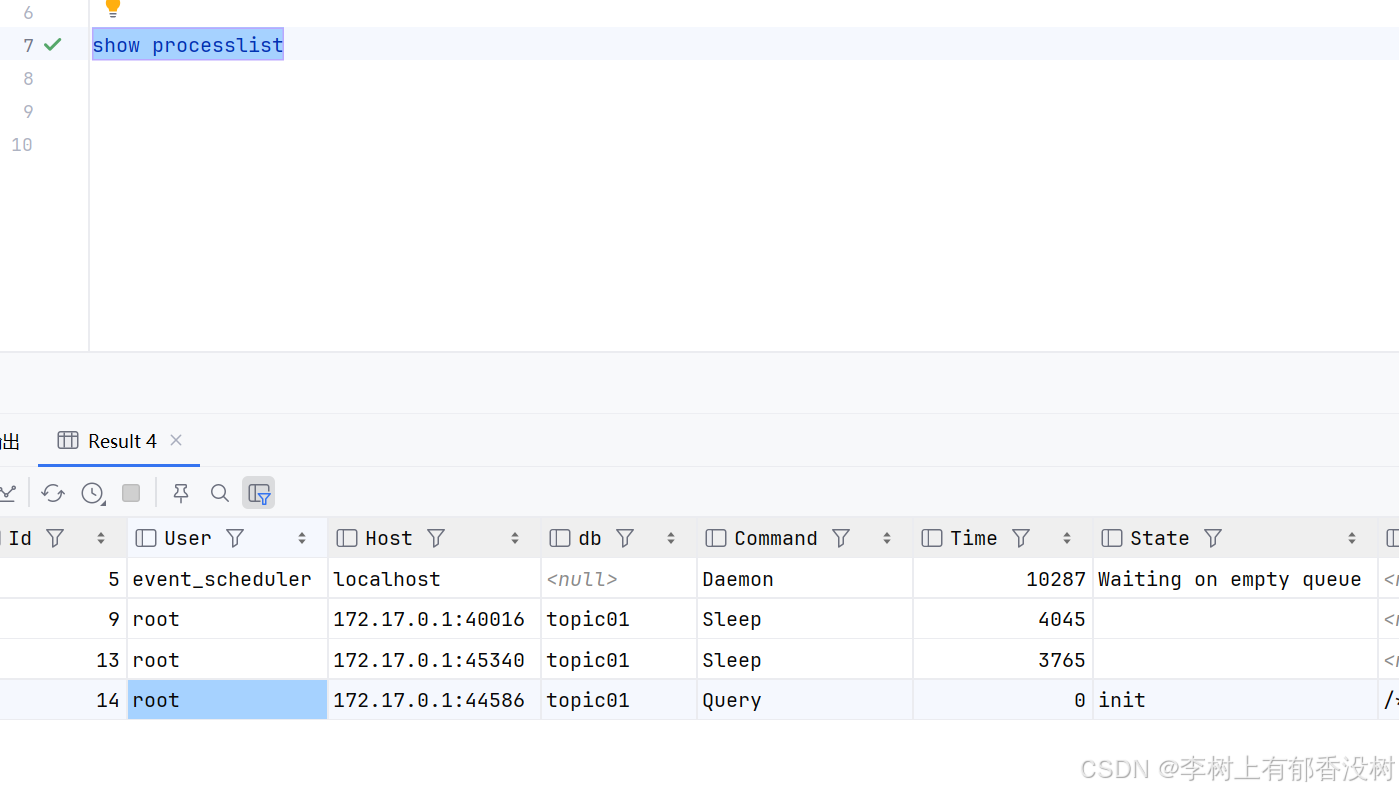Select the host cell 172.17.0.1:44586
The height and width of the screenshot is (792, 1399).
click(434, 700)
